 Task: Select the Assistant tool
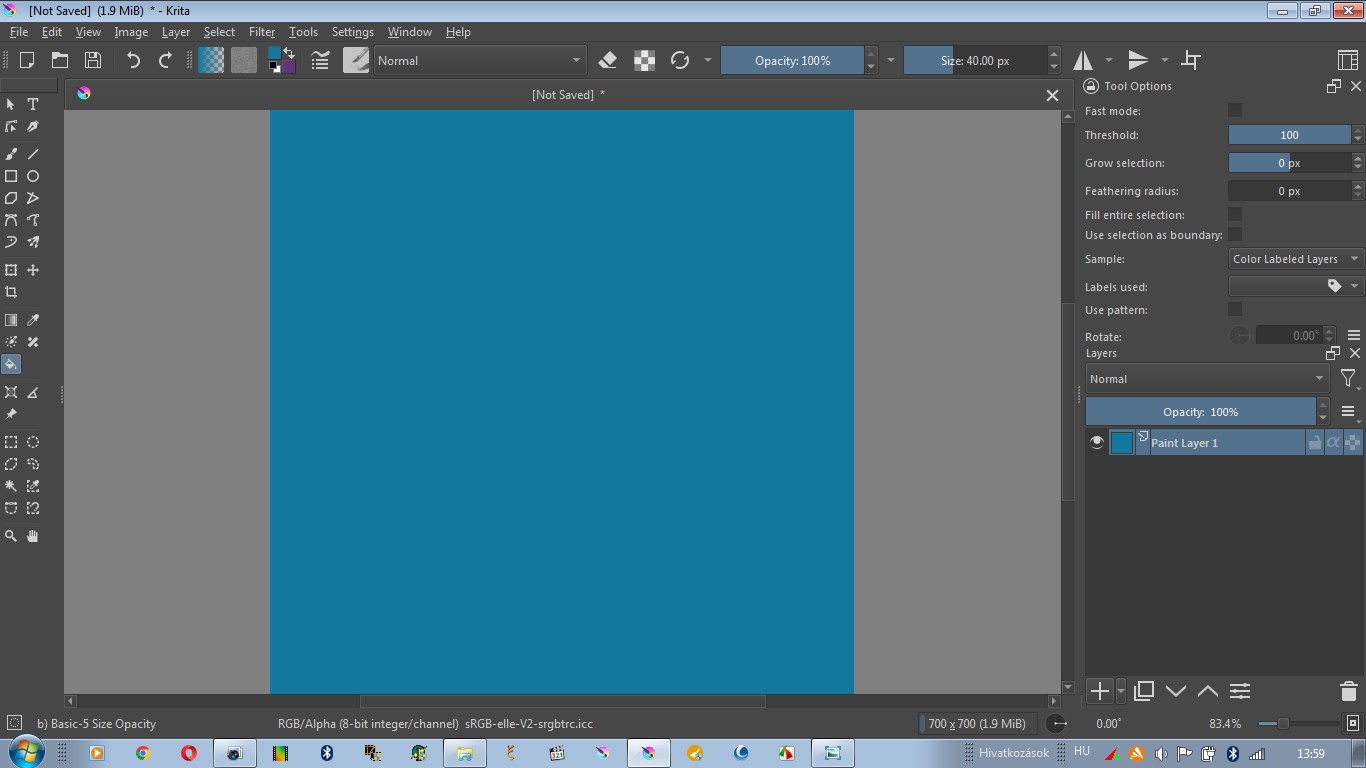coord(11,392)
